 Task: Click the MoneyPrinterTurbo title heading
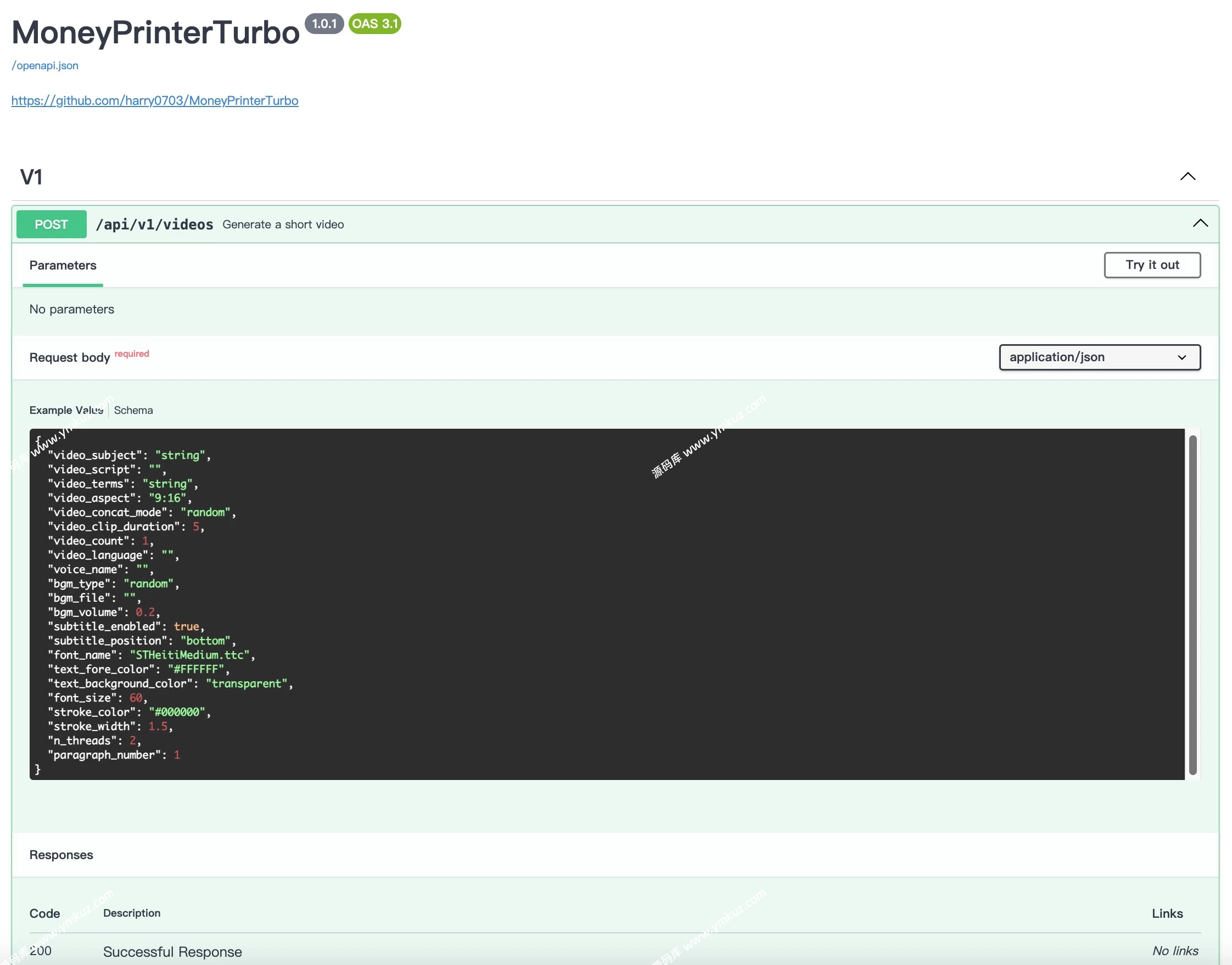[155, 33]
